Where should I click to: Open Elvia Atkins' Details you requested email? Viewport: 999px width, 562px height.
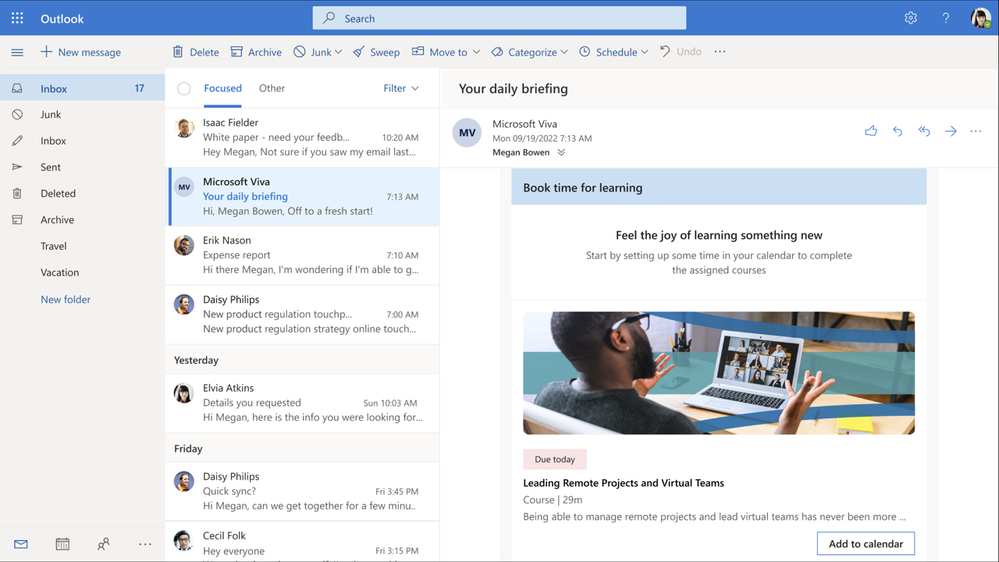coord(302,403)
